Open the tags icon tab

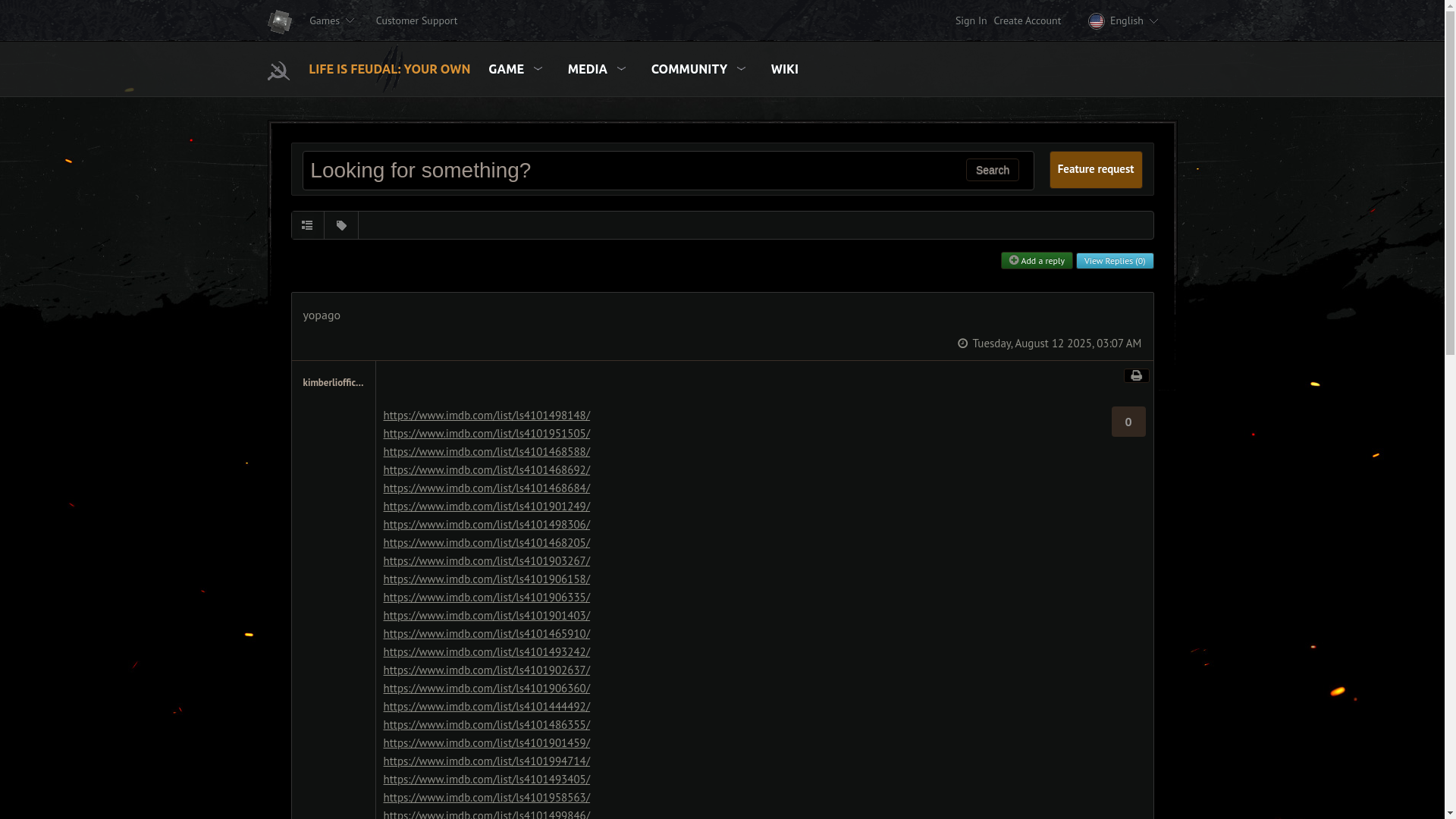click(x=341, y=225)
